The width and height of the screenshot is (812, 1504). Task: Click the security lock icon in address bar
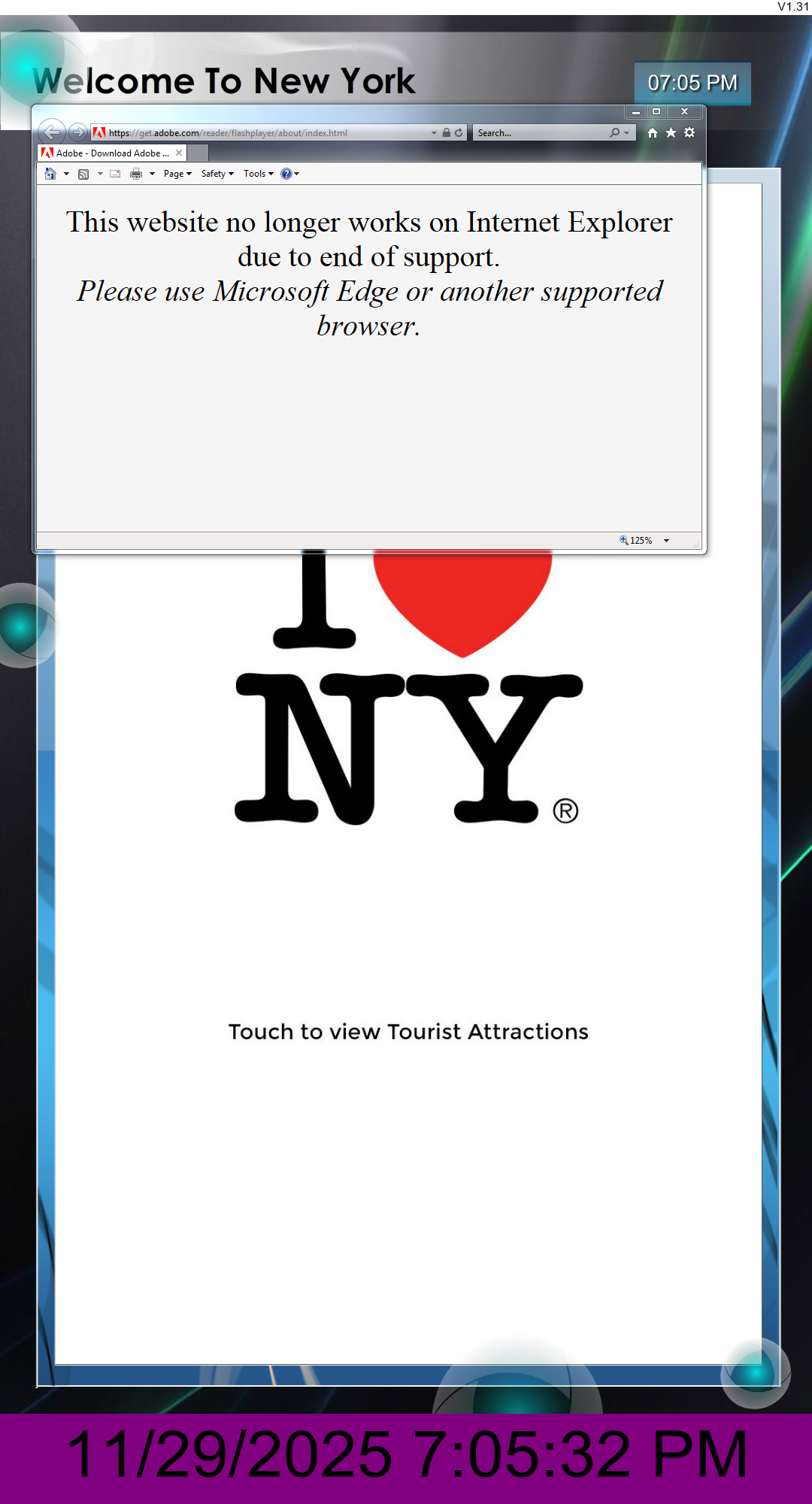click(x=447, y=132)
